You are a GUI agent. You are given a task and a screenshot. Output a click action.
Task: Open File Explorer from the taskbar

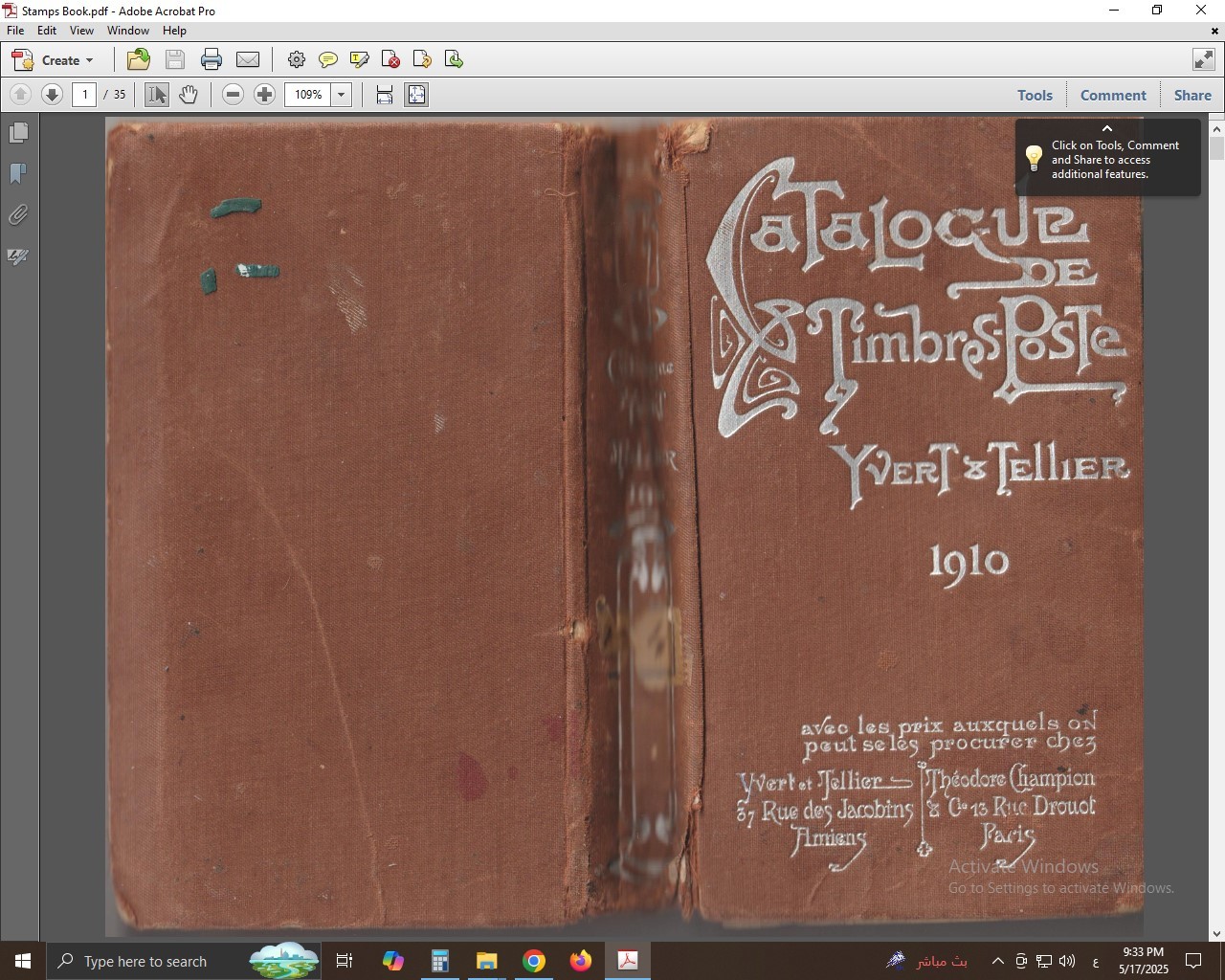click(x=486, y=961)
